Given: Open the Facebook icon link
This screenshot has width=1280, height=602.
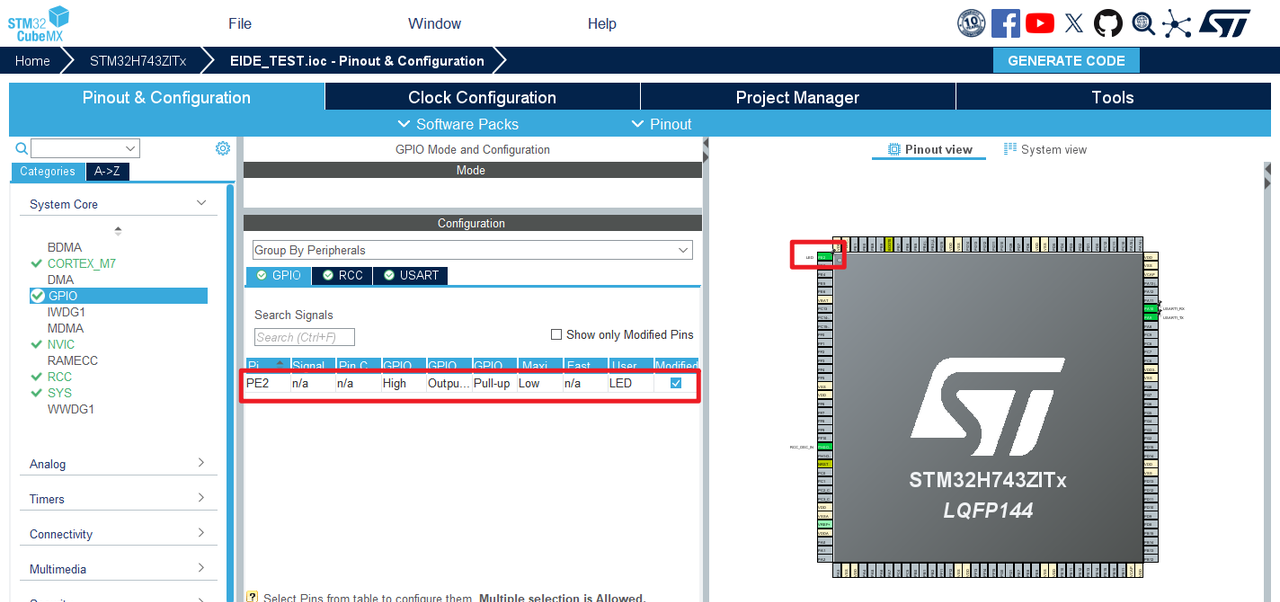Looking at the screenshot, I should click(x=1005, y=23).
